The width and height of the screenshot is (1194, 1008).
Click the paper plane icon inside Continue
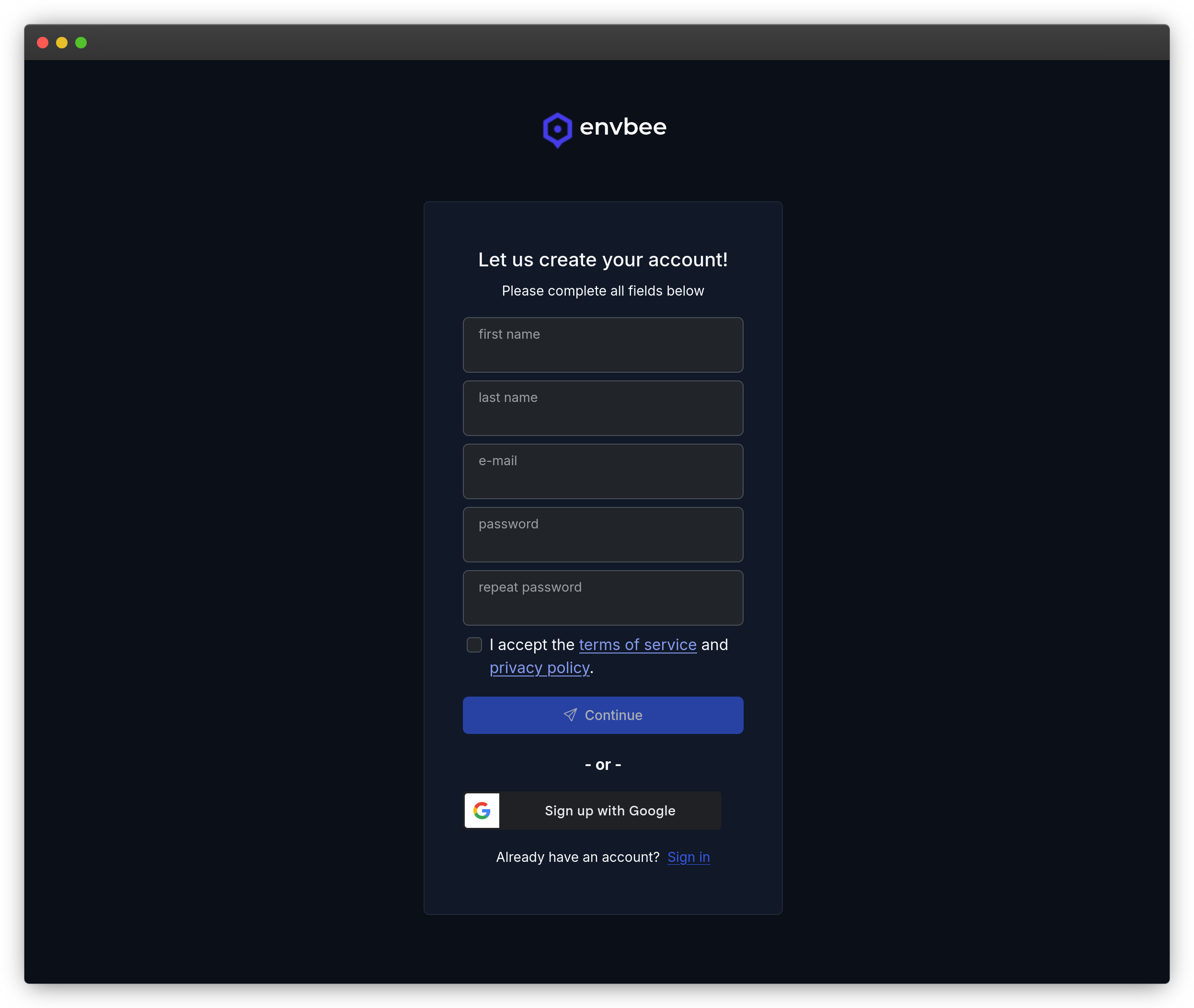coord(571,715)
